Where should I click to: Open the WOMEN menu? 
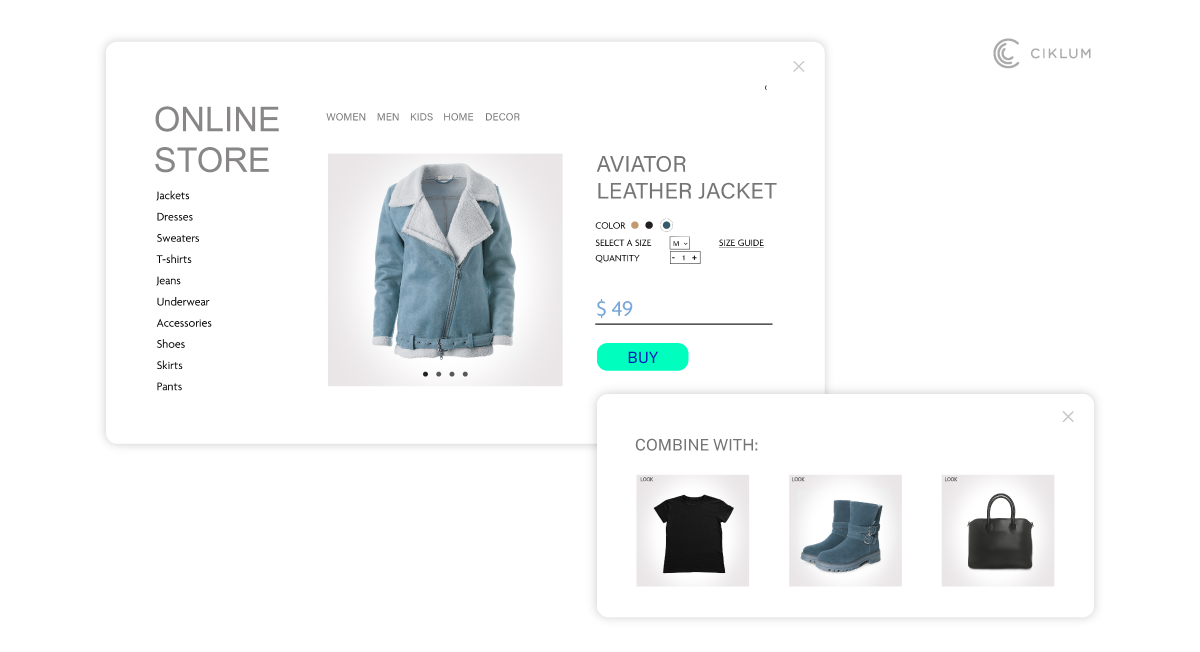(x=346, y=117)
